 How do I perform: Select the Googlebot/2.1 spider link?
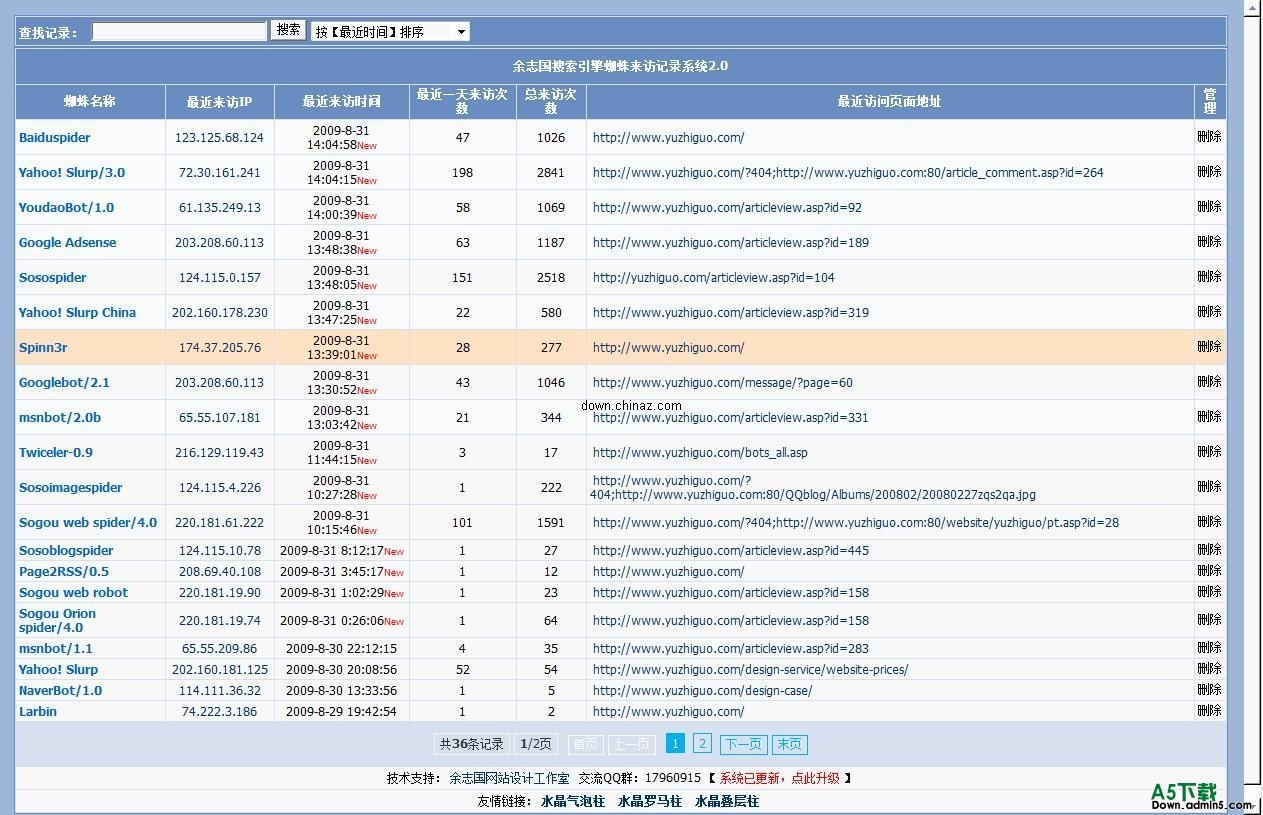click(x=62, y=382)
